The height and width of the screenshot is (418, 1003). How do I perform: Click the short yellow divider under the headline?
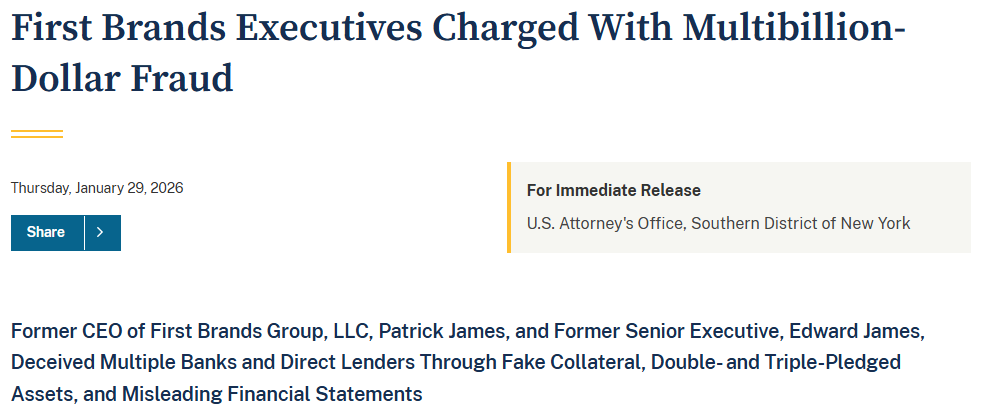pos(37,133)
